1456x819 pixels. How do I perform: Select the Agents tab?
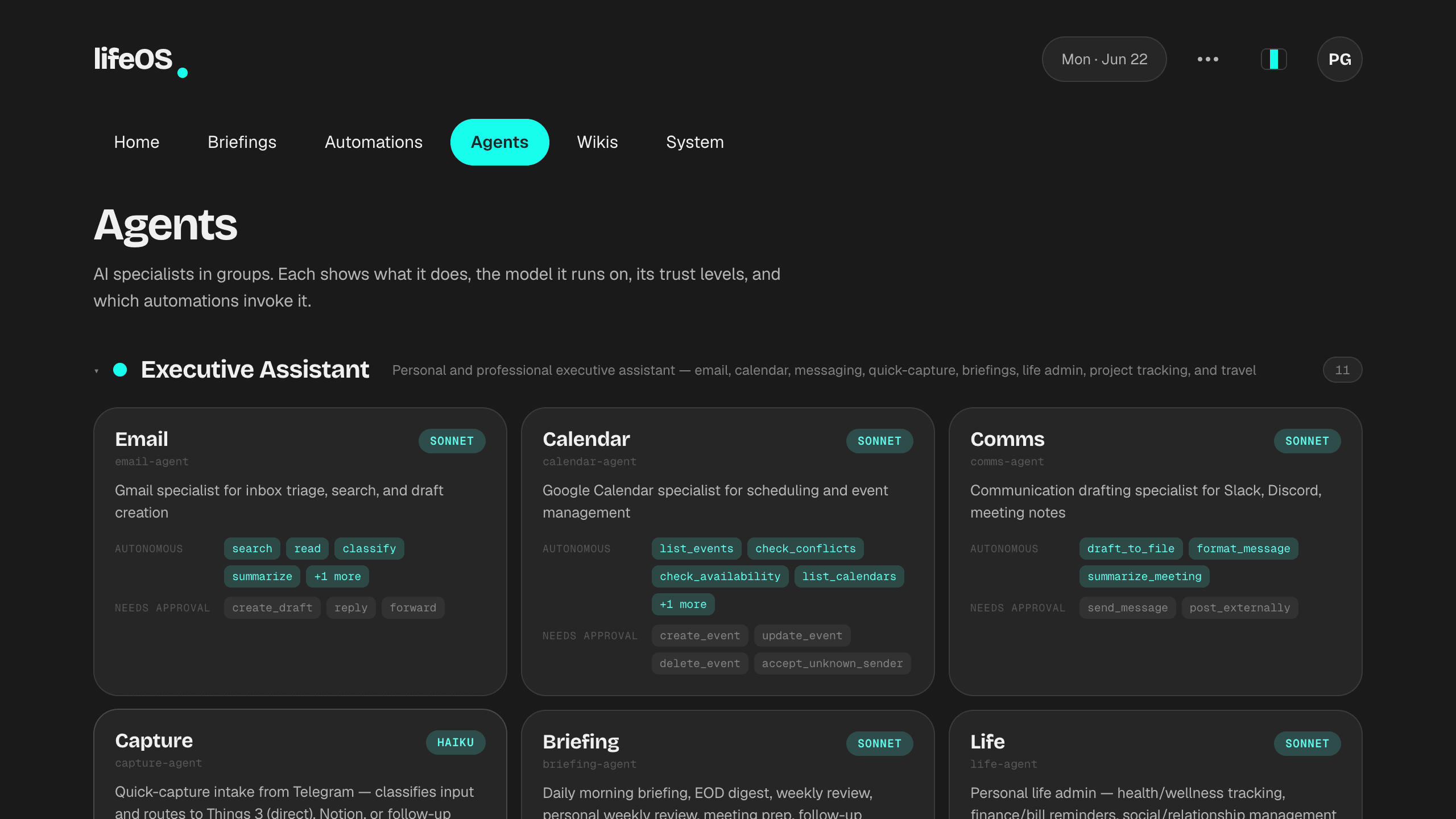click(x=499, y=142)
